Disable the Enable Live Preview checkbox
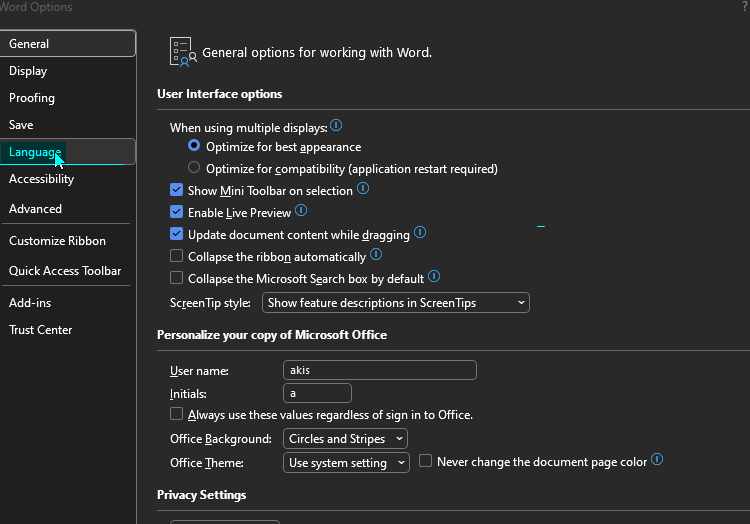 [x=176, y=212]
